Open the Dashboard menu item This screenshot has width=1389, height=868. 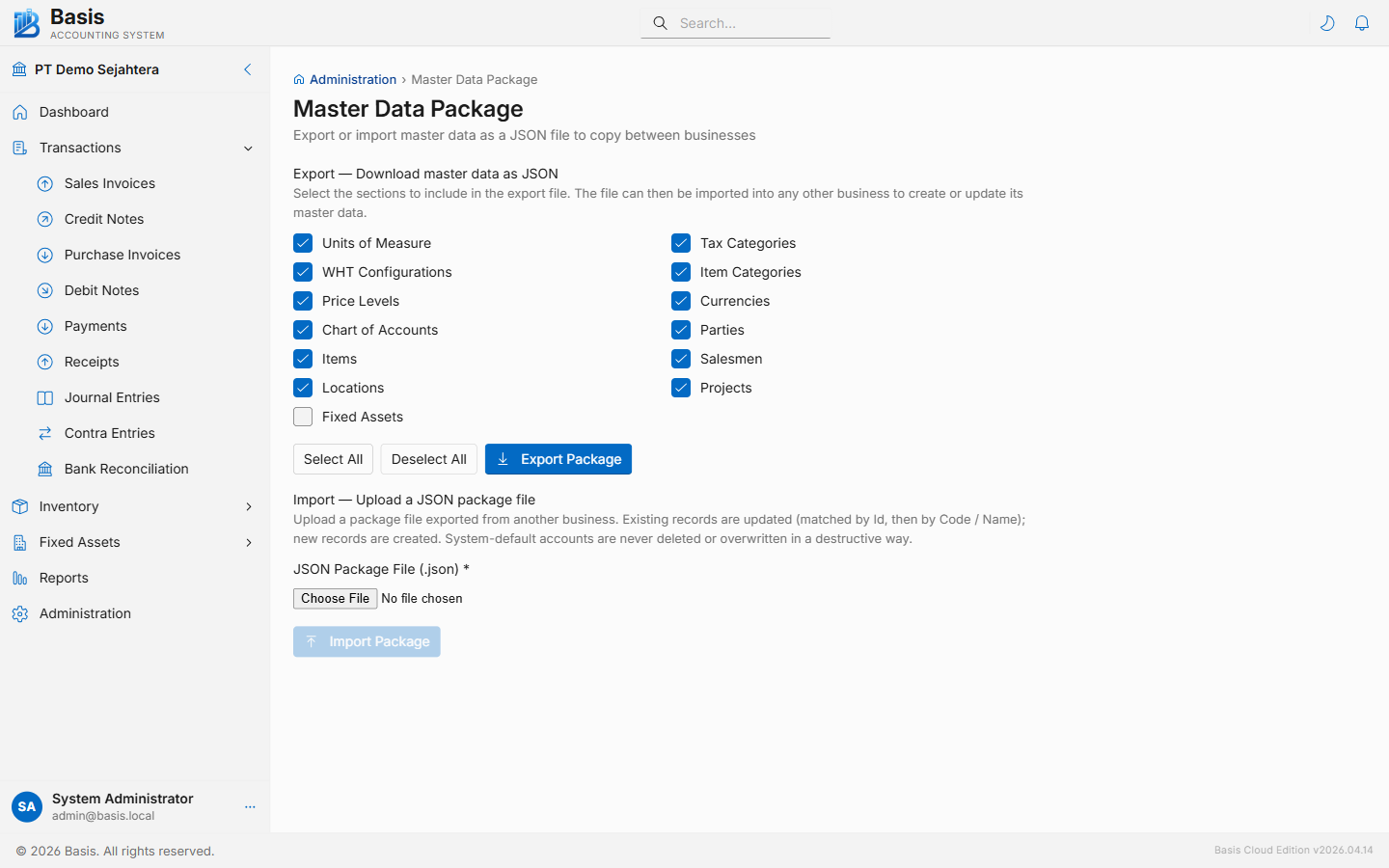pos(72,112)
